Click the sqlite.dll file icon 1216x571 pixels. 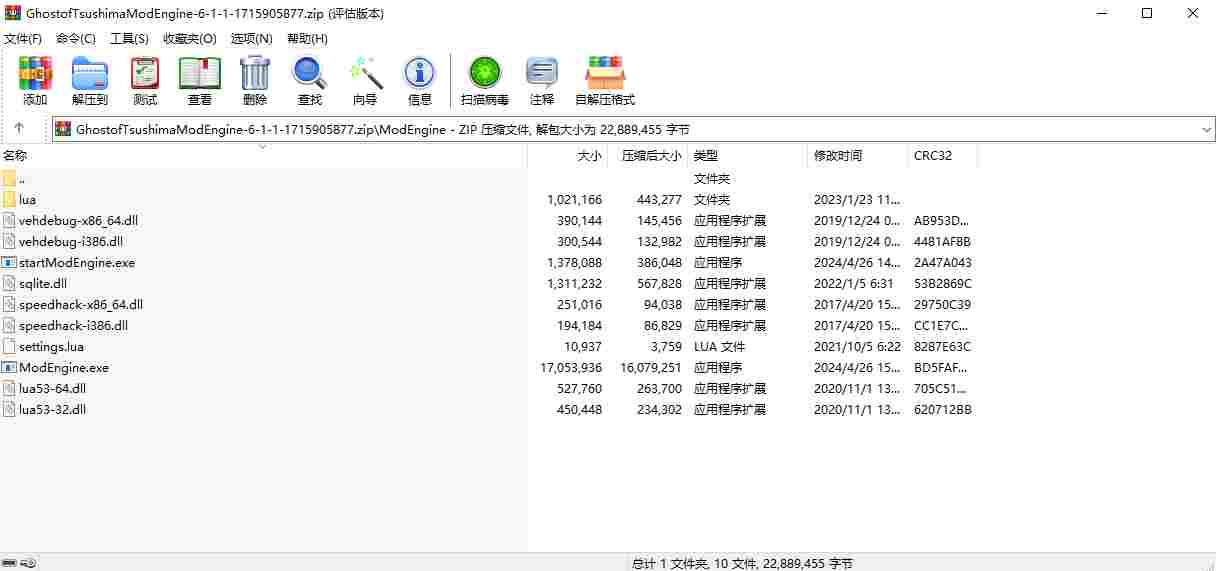[9, 284]
